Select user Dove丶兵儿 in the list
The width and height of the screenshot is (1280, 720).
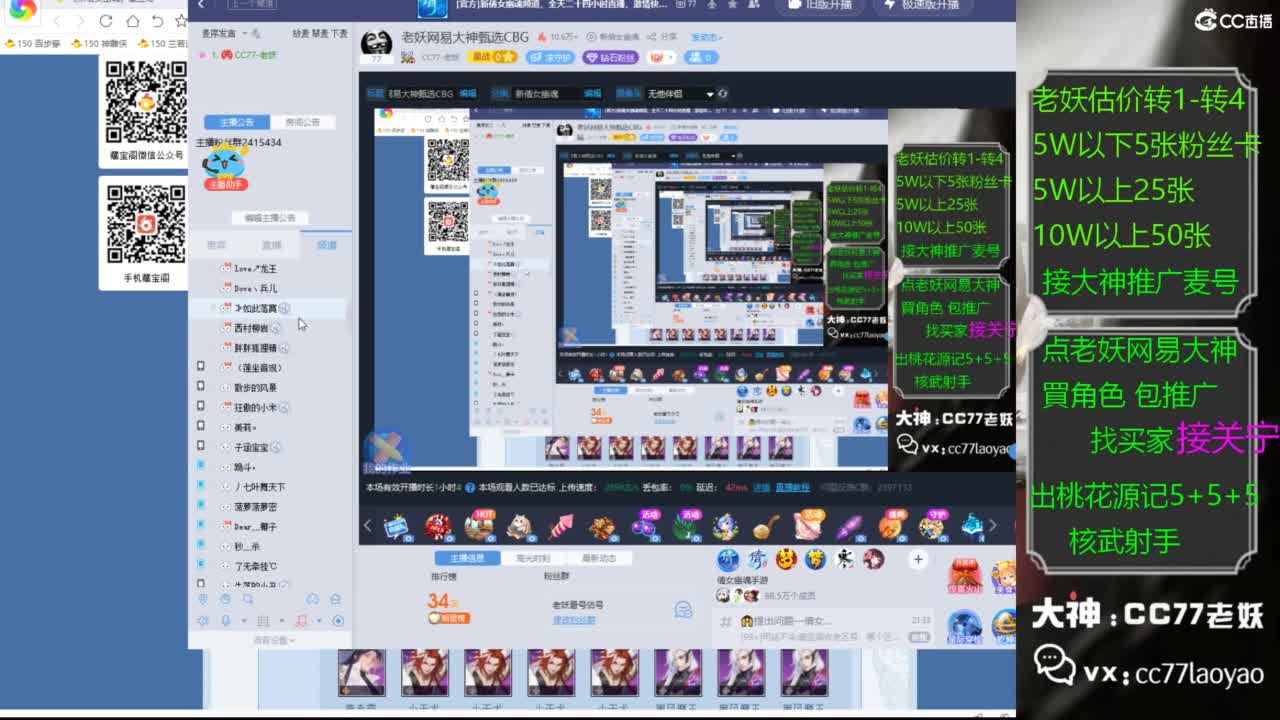tap(255, 289)
